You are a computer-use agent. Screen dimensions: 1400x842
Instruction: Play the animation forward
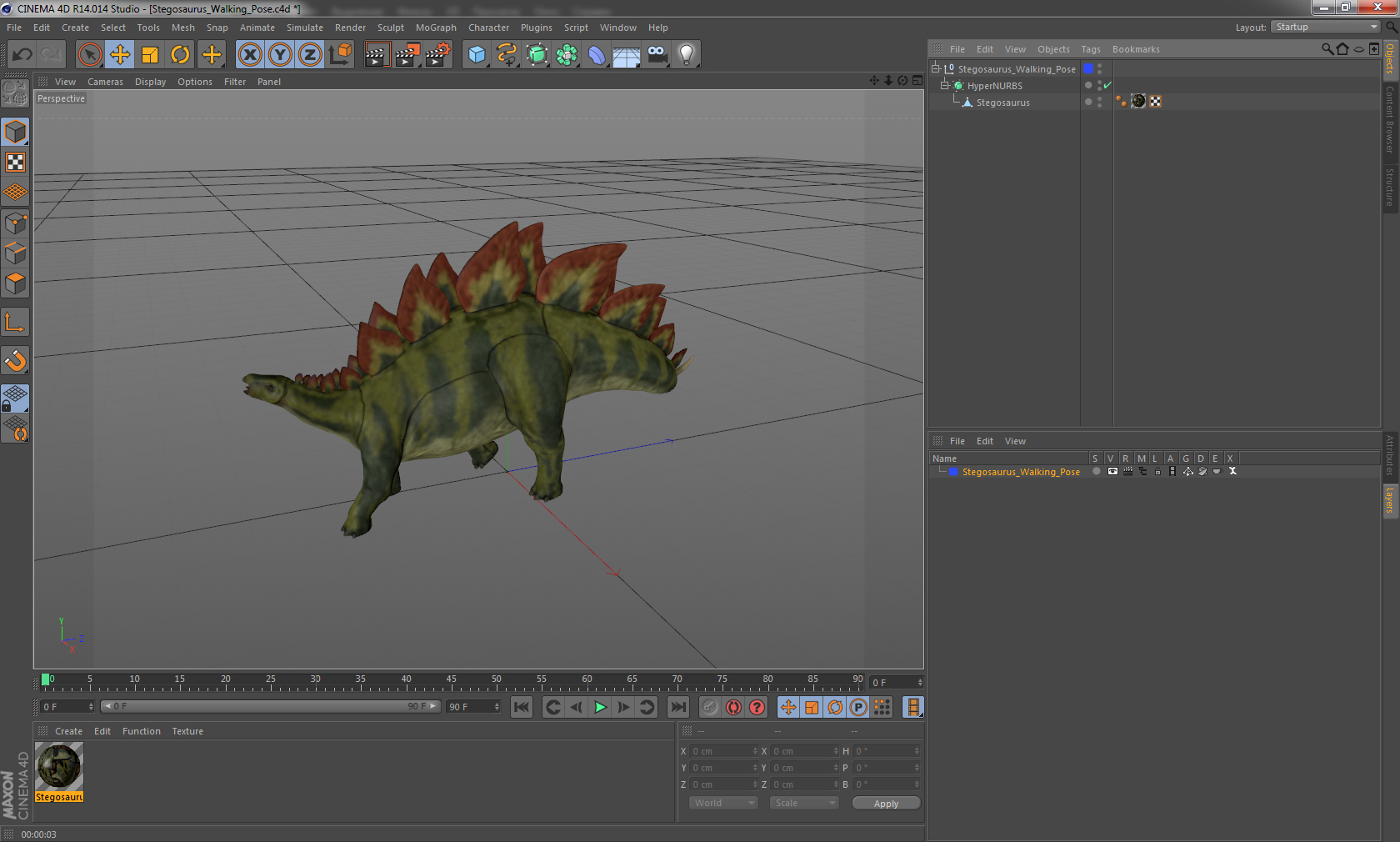point(600,707)
